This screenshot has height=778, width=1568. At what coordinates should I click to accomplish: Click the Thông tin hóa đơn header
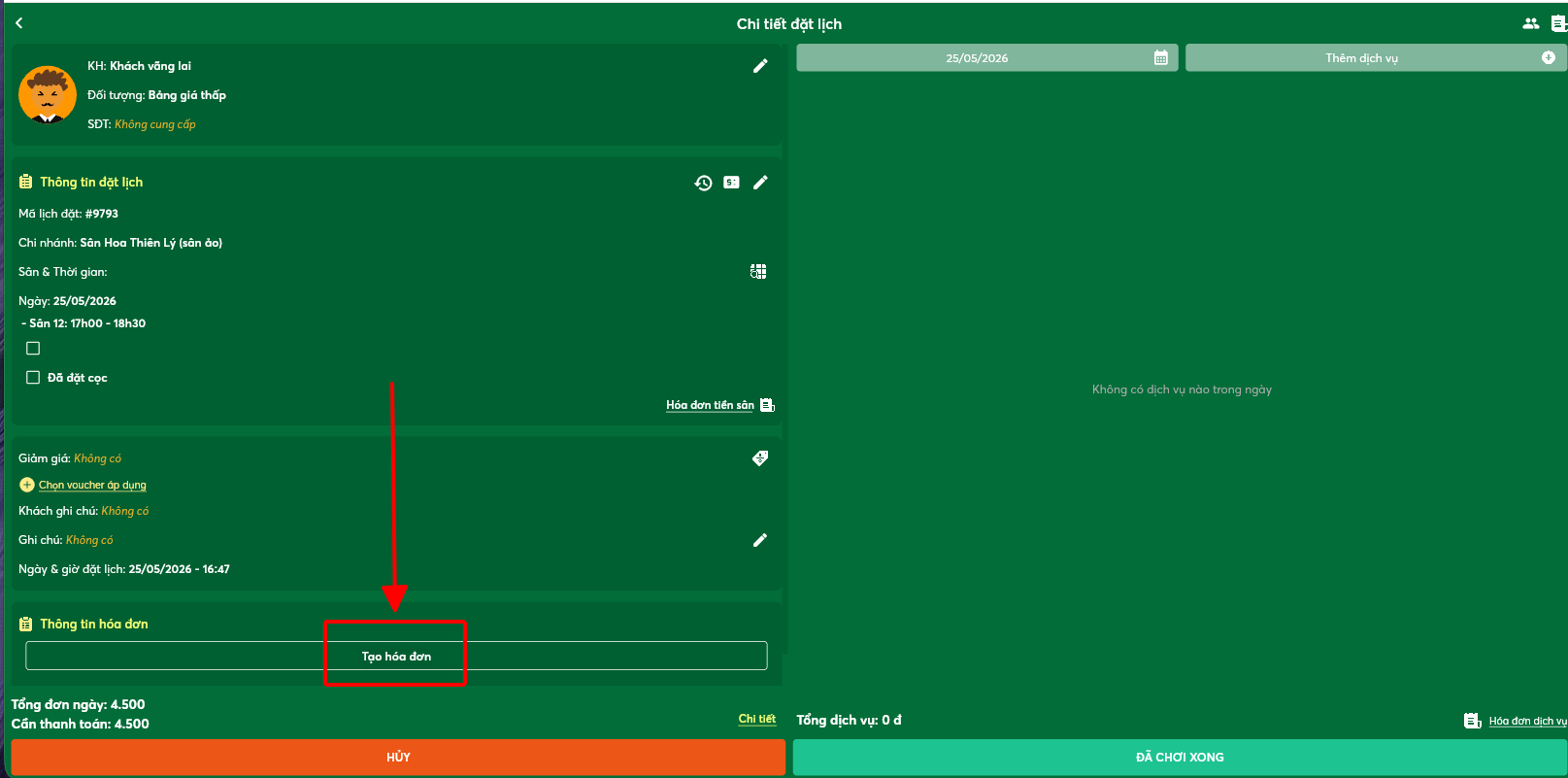(x=94, y=624)
